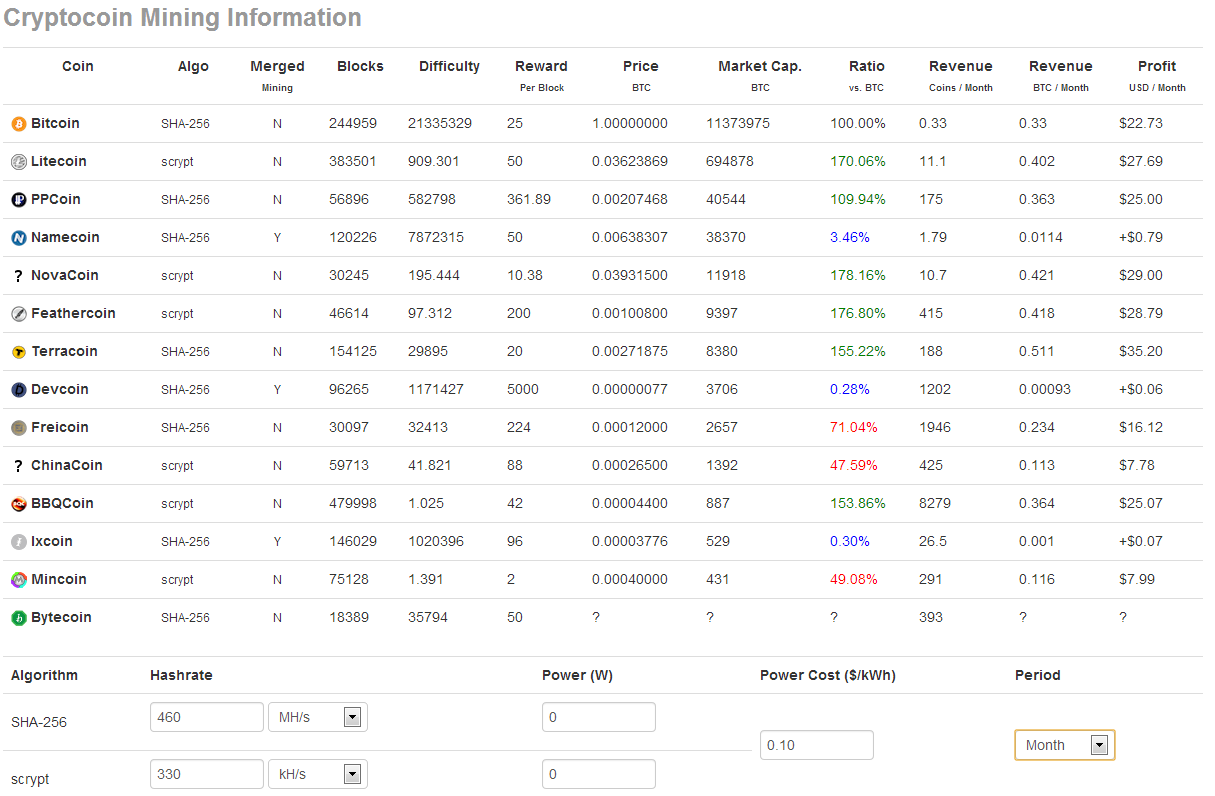The width and height of the screenshot is (1215, 796).
Task: Open the Ixcoin coin name link
Action: click(52, 541)
